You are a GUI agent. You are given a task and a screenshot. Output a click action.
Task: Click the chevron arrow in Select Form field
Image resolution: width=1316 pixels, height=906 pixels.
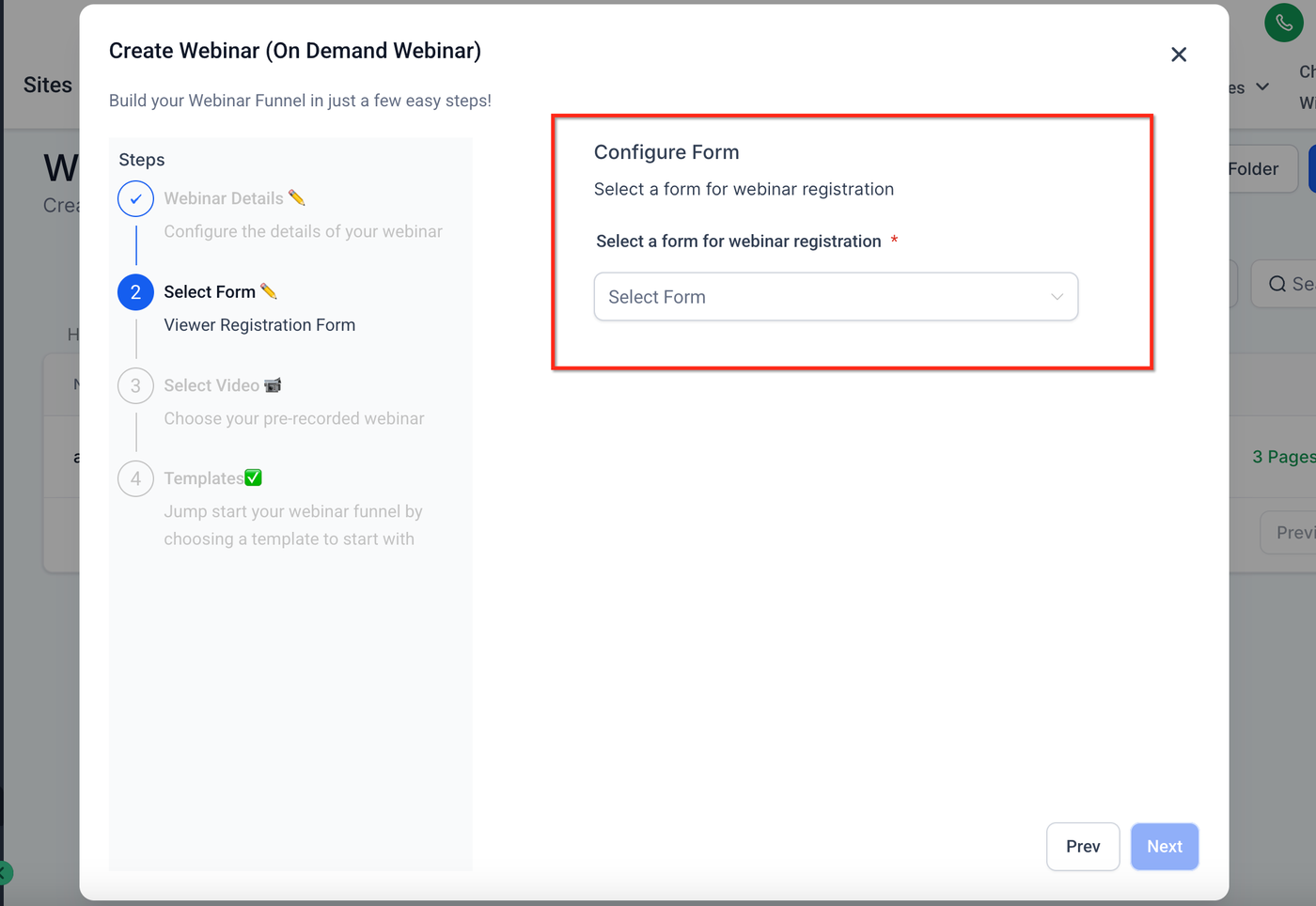tap(1057, 297)
